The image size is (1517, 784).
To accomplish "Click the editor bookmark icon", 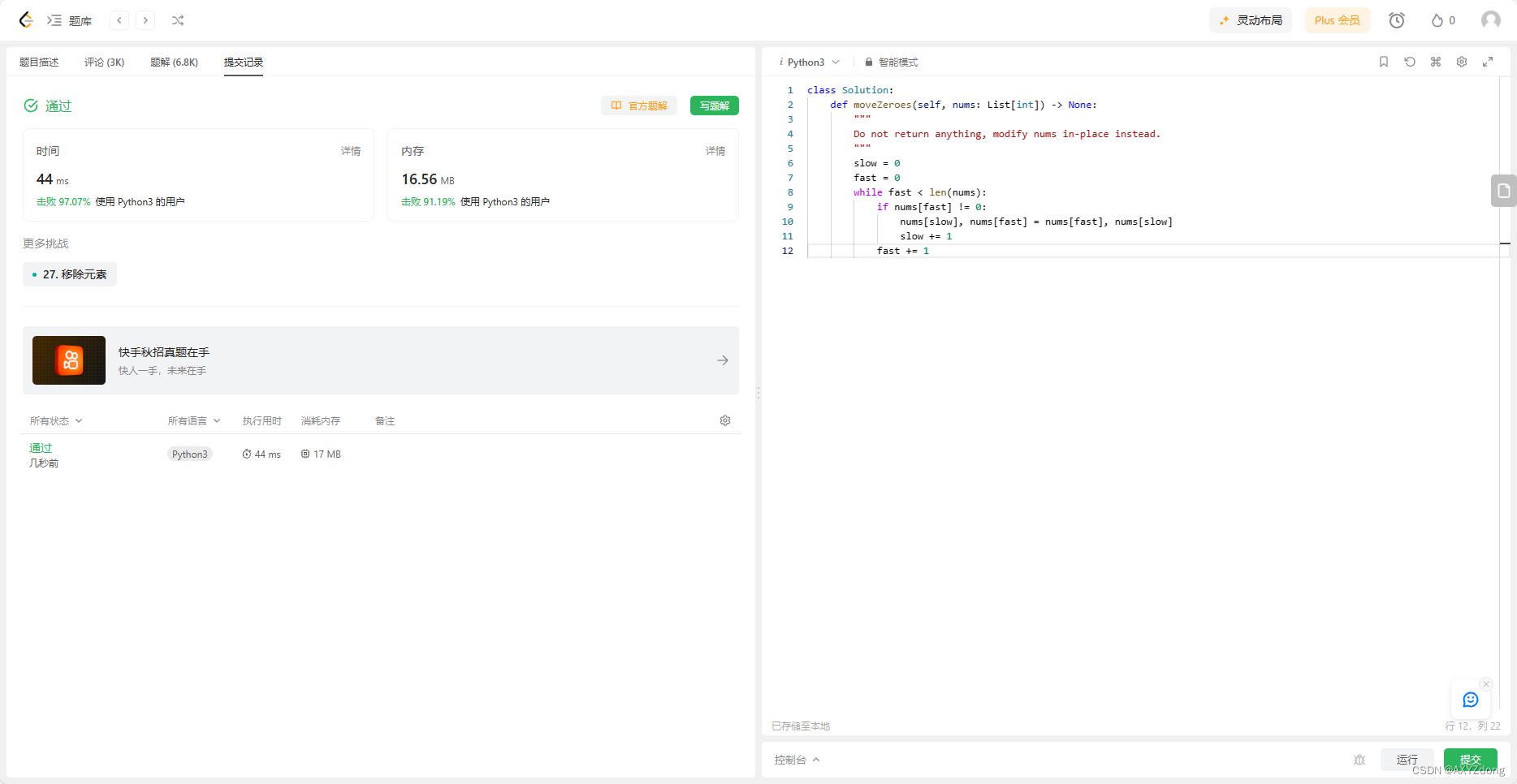I will 1384,62.
